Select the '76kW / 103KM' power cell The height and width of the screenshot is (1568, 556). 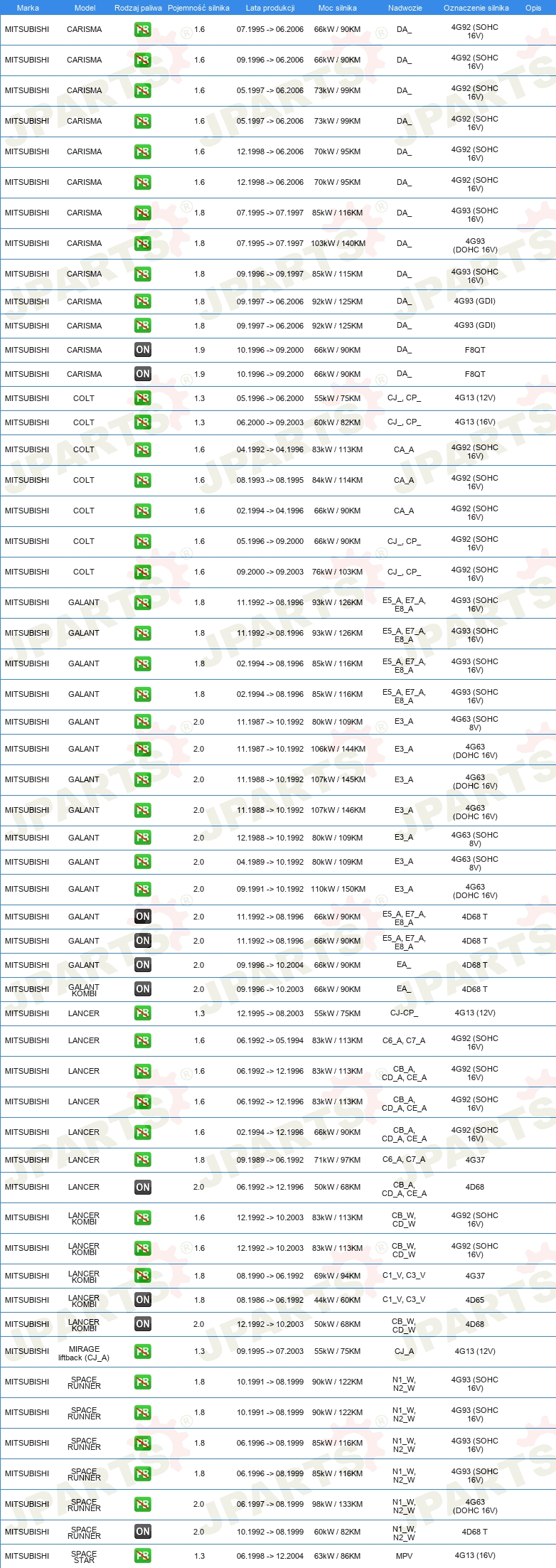pos(338,572)
